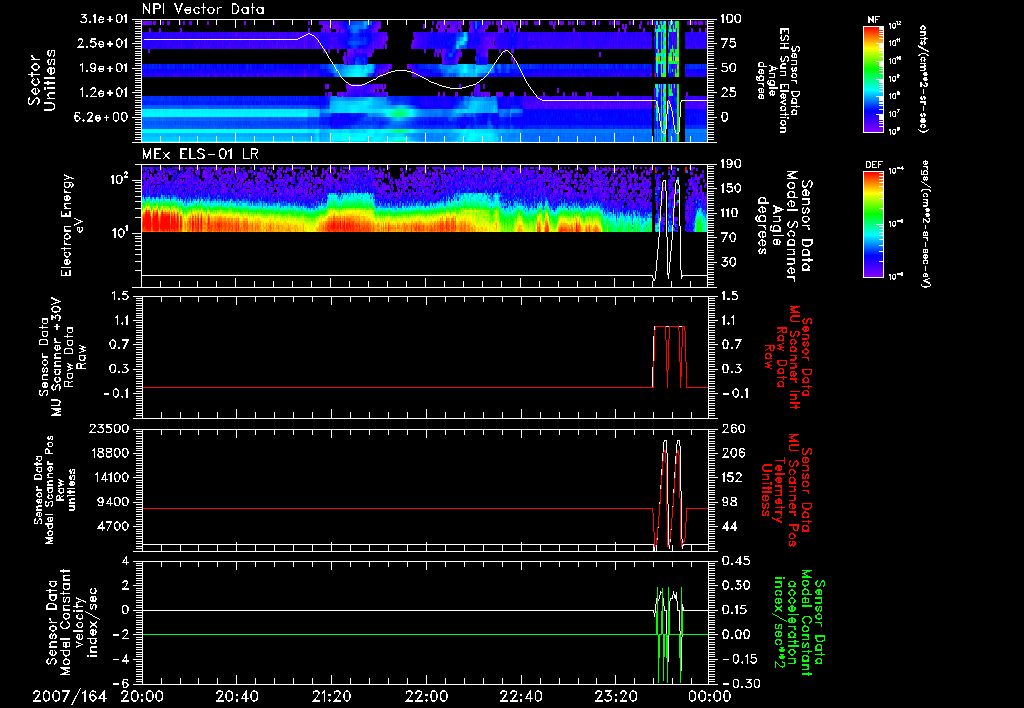Click the '20:40' time tick label
Screen dimensions: 1024x708
click(x=236, y=697)
